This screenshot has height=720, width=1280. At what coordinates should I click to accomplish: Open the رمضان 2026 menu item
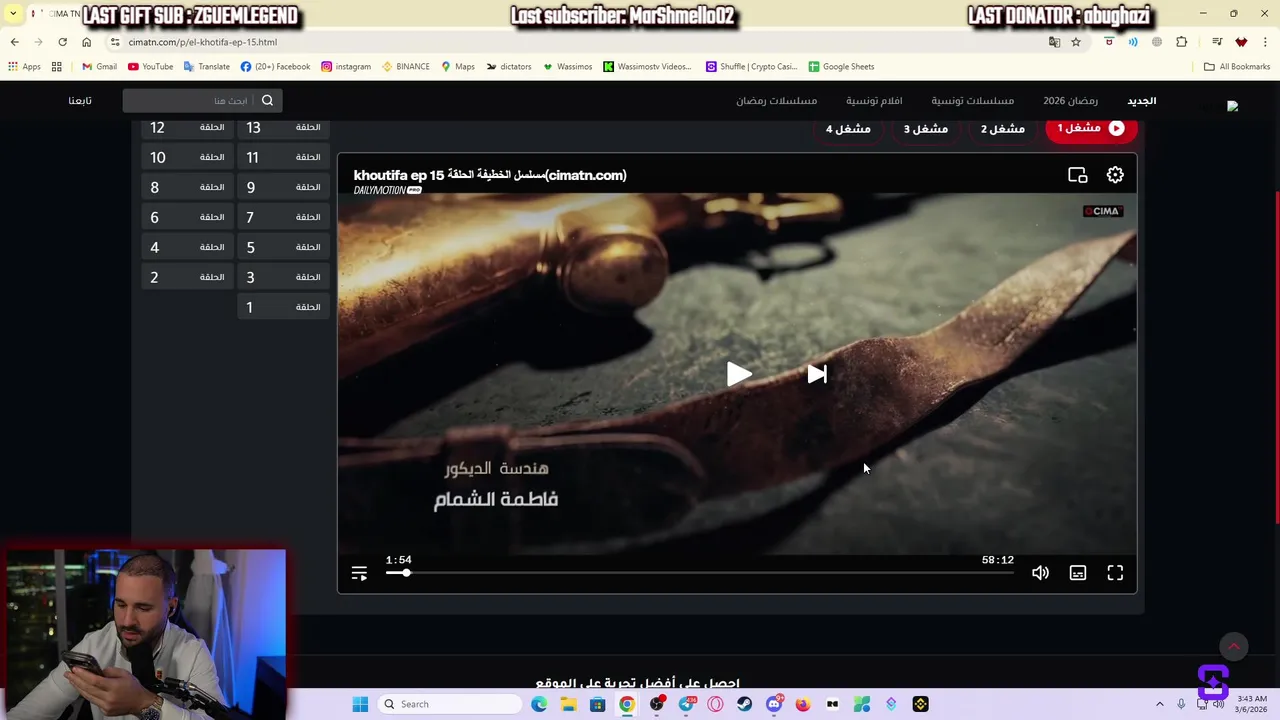[x=1070, y=101]
